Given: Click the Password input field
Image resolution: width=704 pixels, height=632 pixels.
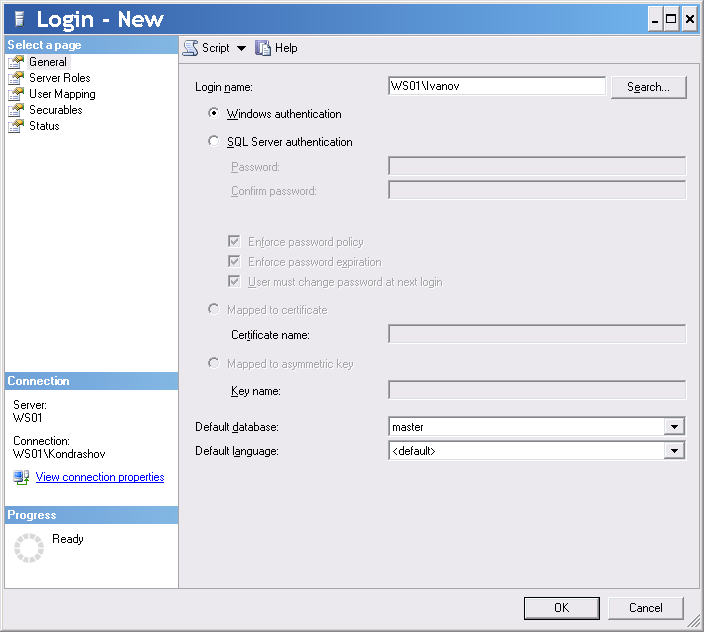Looking at the screenshot, I should (537, 166).
